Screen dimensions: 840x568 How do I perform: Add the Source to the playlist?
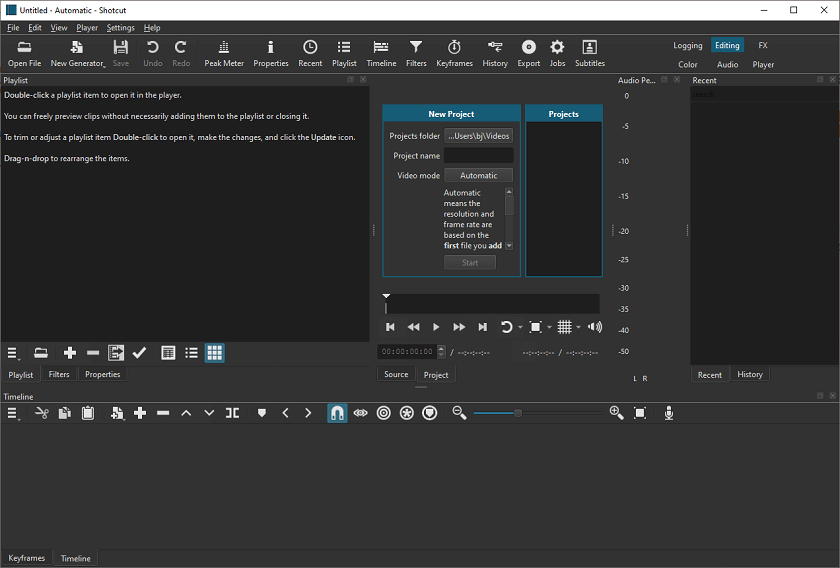click(70, 353)
